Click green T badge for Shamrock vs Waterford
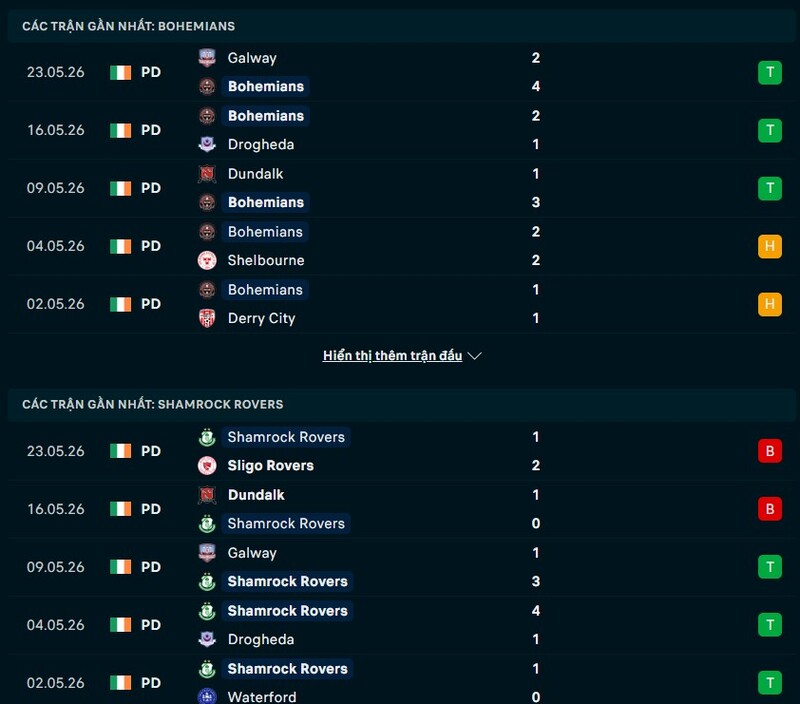800x704 pixels. [x=770, y=683]
